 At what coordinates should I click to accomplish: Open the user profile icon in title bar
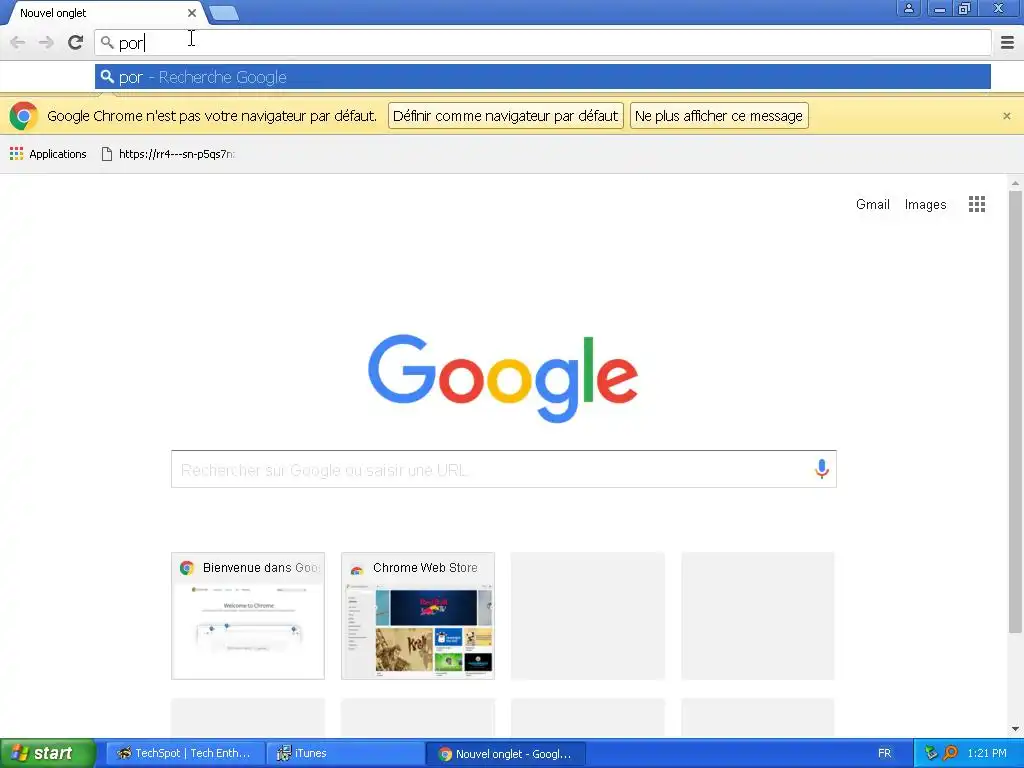[x=908, y=8]
